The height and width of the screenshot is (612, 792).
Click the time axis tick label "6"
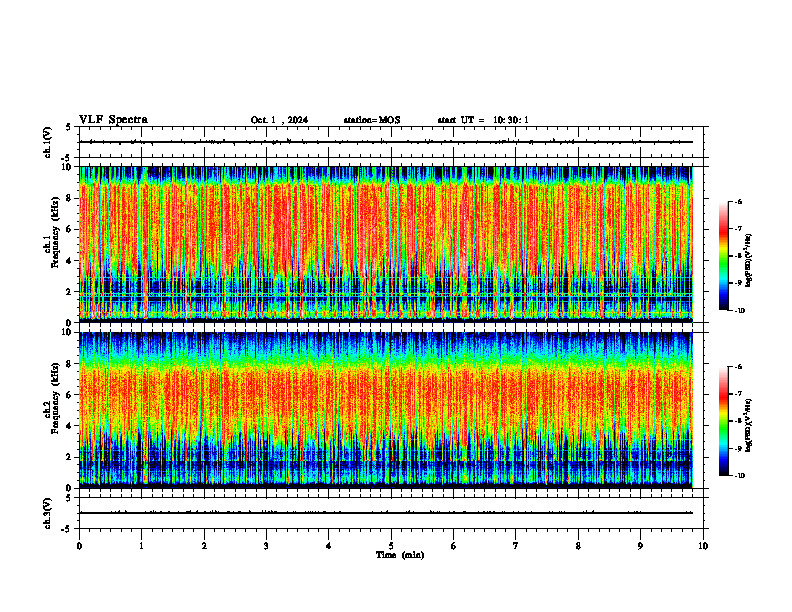coord(453,546)
